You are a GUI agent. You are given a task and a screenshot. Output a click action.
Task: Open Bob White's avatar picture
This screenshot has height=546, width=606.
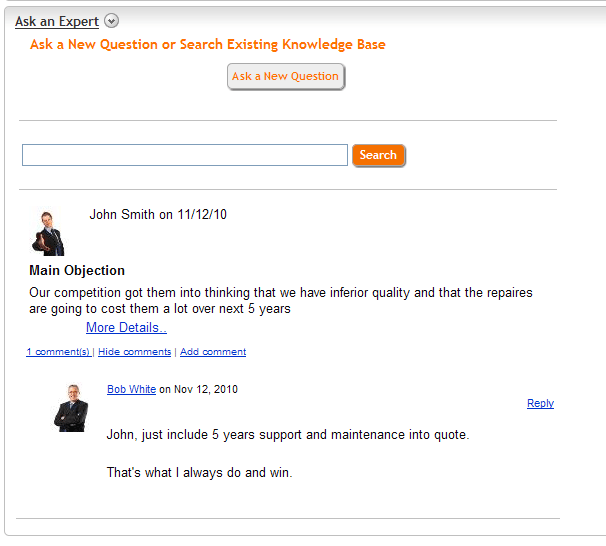71,407
